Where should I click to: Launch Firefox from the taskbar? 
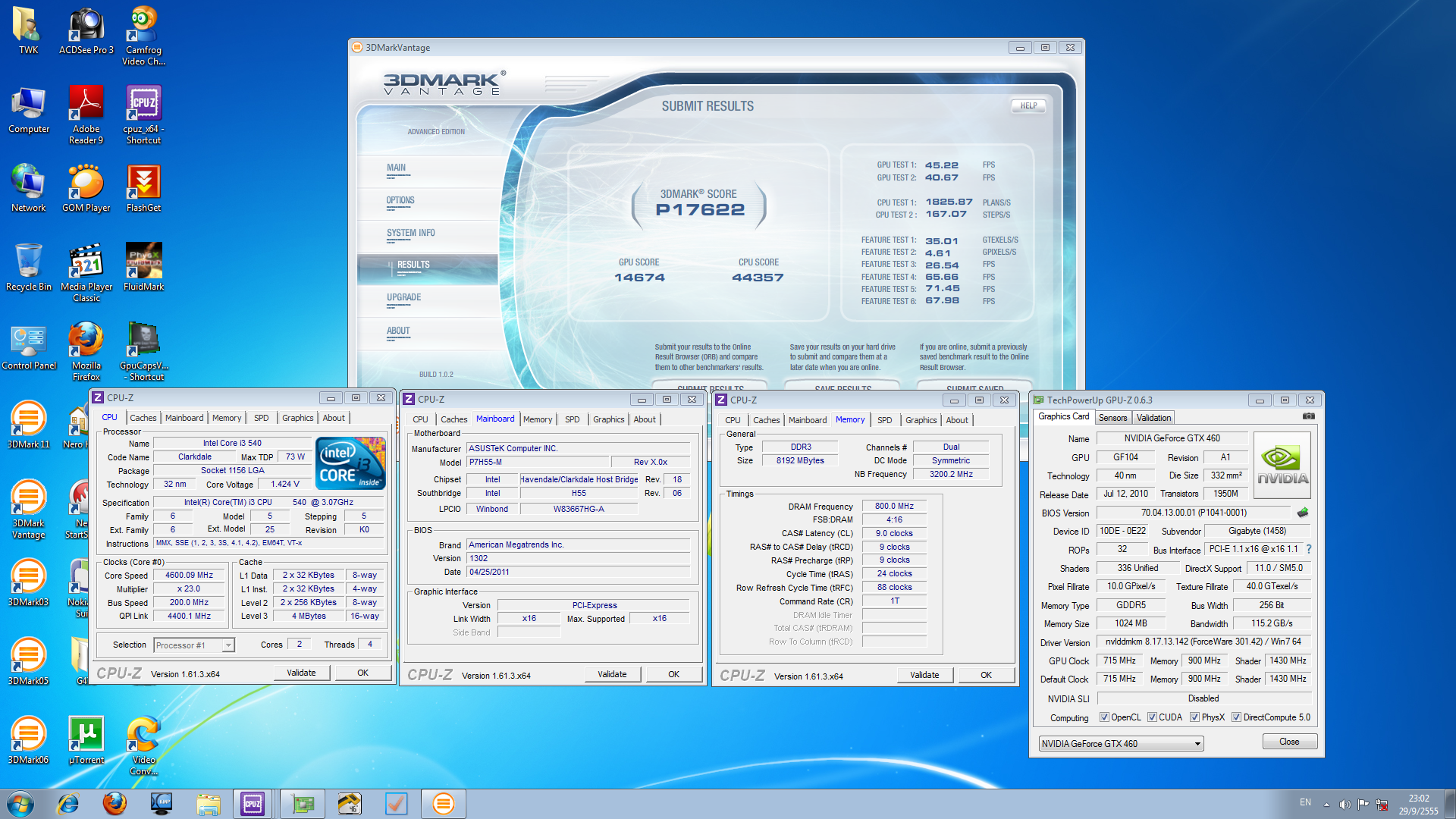[x=115, y=803]
